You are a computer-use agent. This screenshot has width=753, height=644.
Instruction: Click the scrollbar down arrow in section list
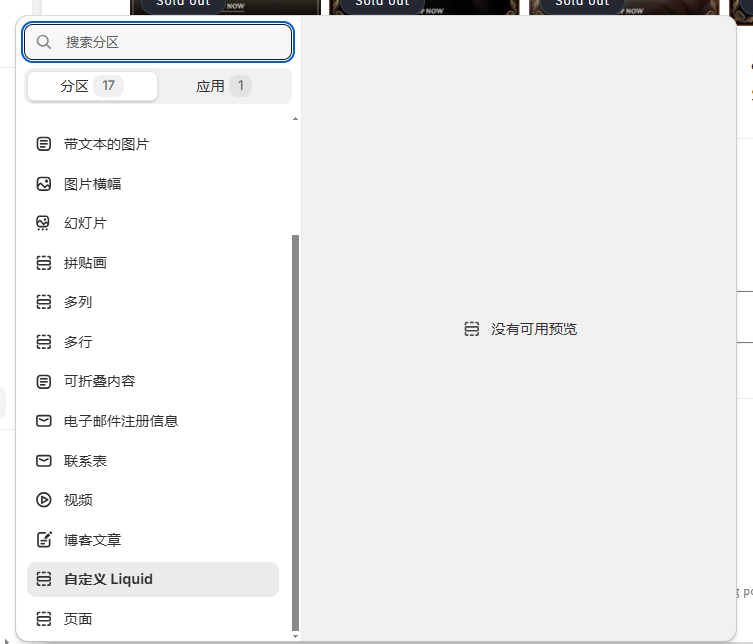pos(295,636)
